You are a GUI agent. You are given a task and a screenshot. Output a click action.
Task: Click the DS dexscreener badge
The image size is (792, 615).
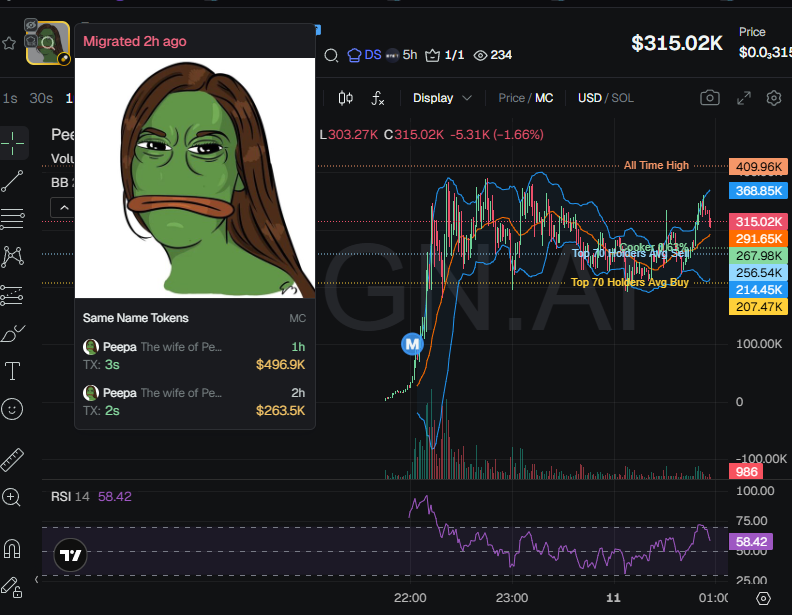coord(365,55)
